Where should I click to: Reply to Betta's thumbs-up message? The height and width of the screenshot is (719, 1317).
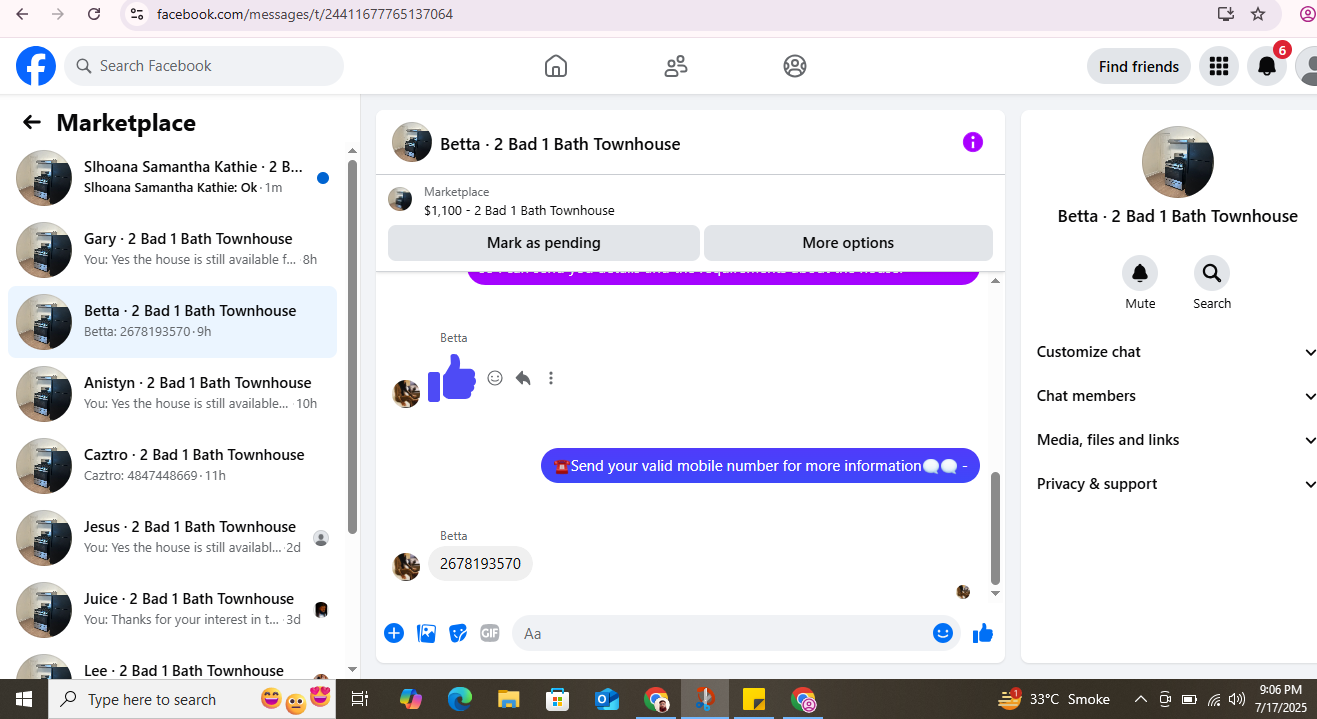click(523, 378)
